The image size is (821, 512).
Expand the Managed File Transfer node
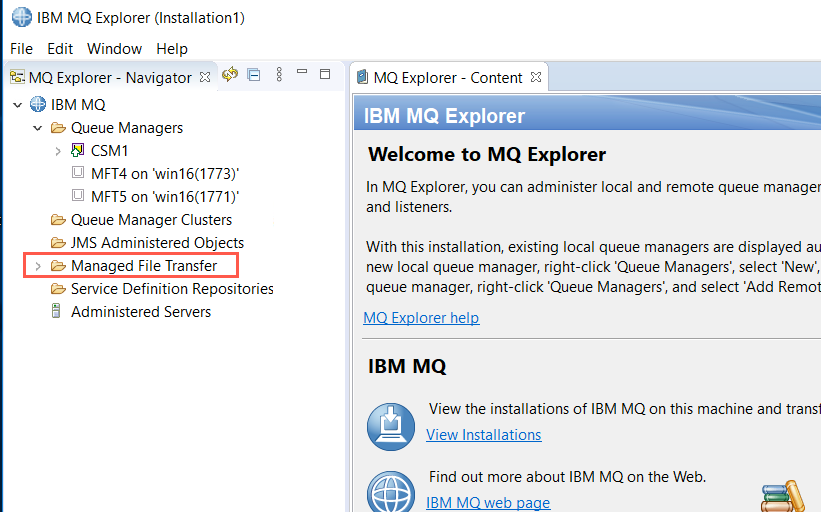38,266
